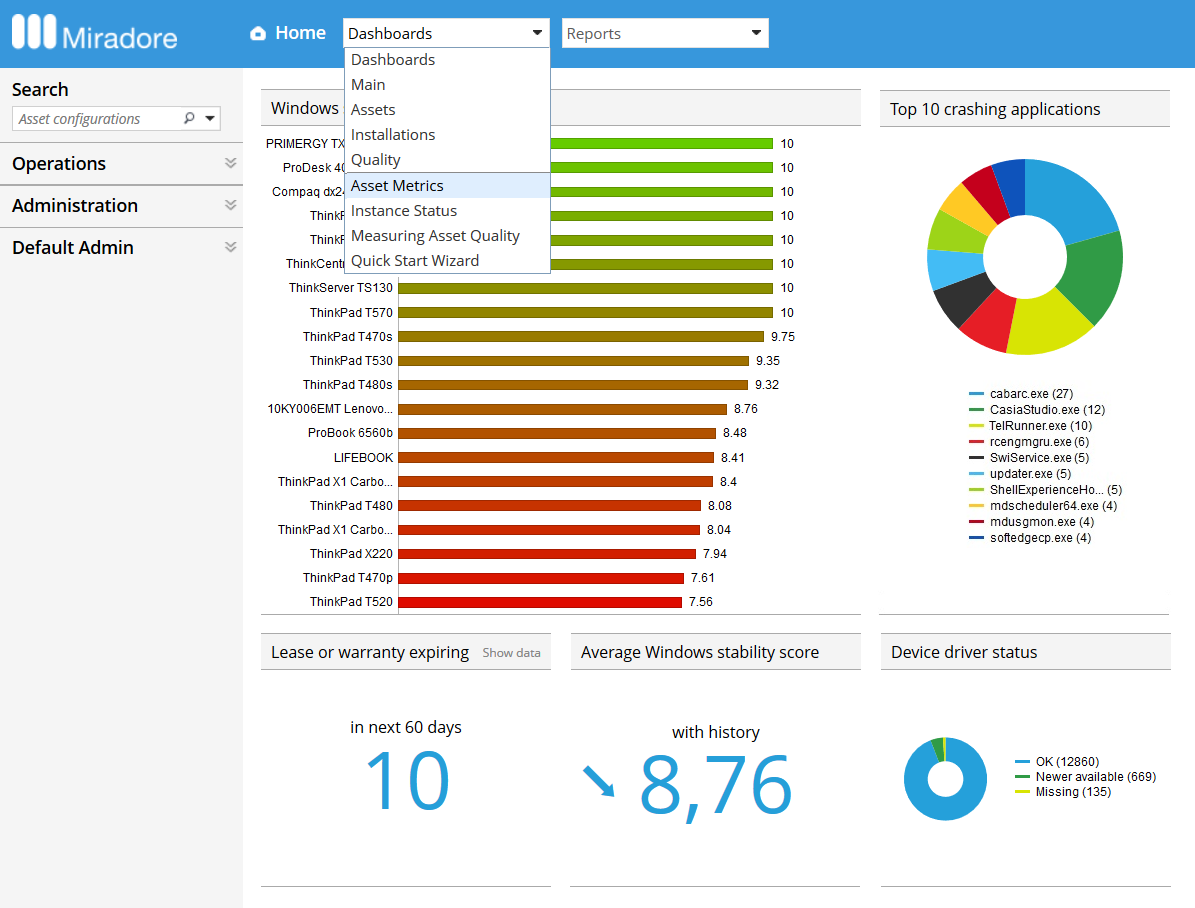Click the SwiService.exe legend entry

point(1029,458)
